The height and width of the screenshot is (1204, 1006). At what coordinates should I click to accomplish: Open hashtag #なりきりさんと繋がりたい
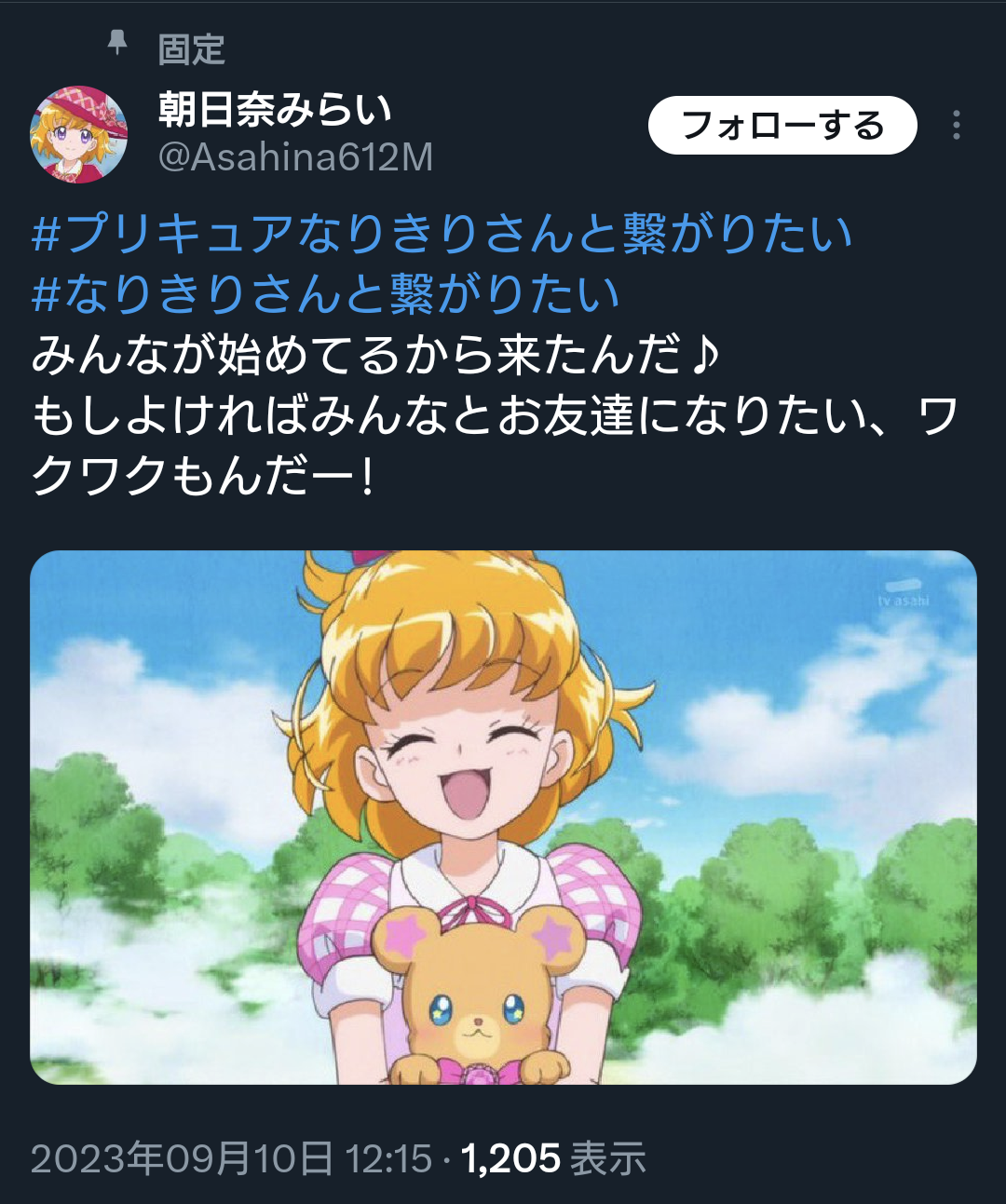point(325,293)
